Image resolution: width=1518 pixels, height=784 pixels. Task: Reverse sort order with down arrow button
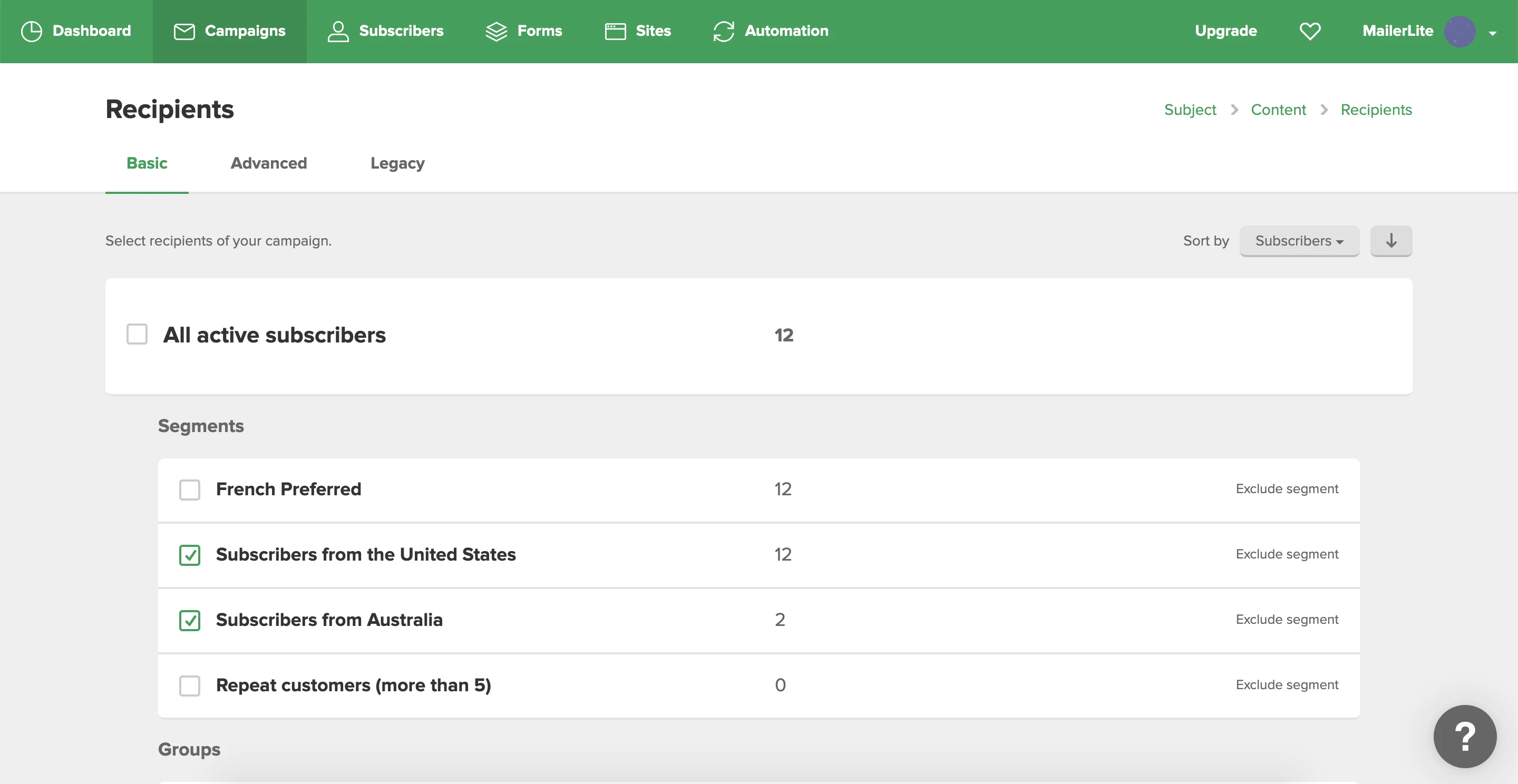[1391, 240]
